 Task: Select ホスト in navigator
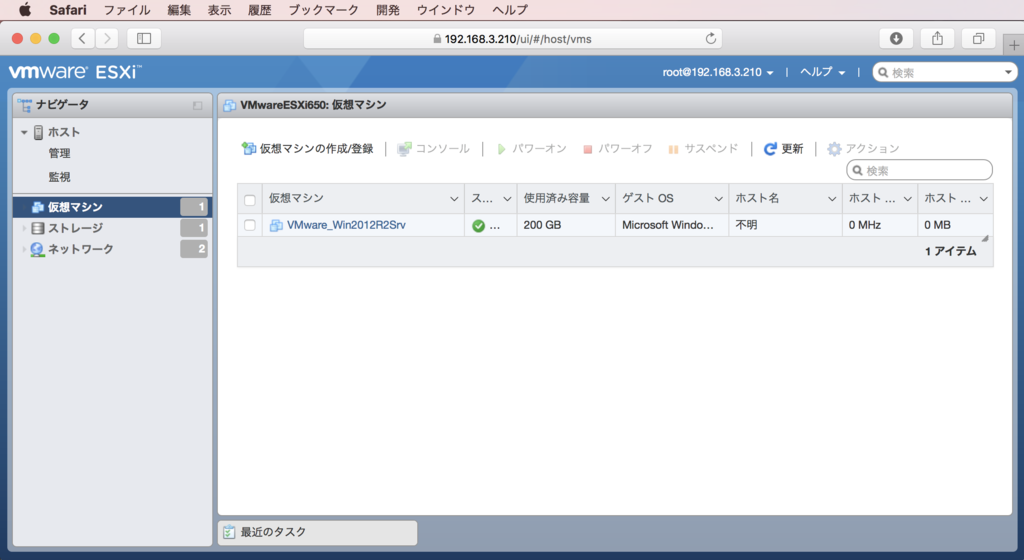point(63,132)
